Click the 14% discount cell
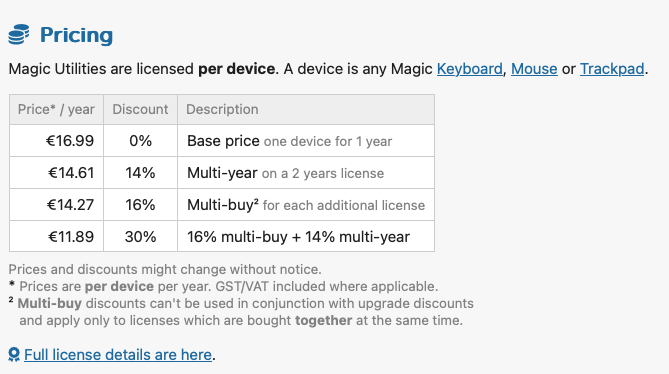Viewport: 669px width, 374px height. pyautogui.click(x=140, y=173)
